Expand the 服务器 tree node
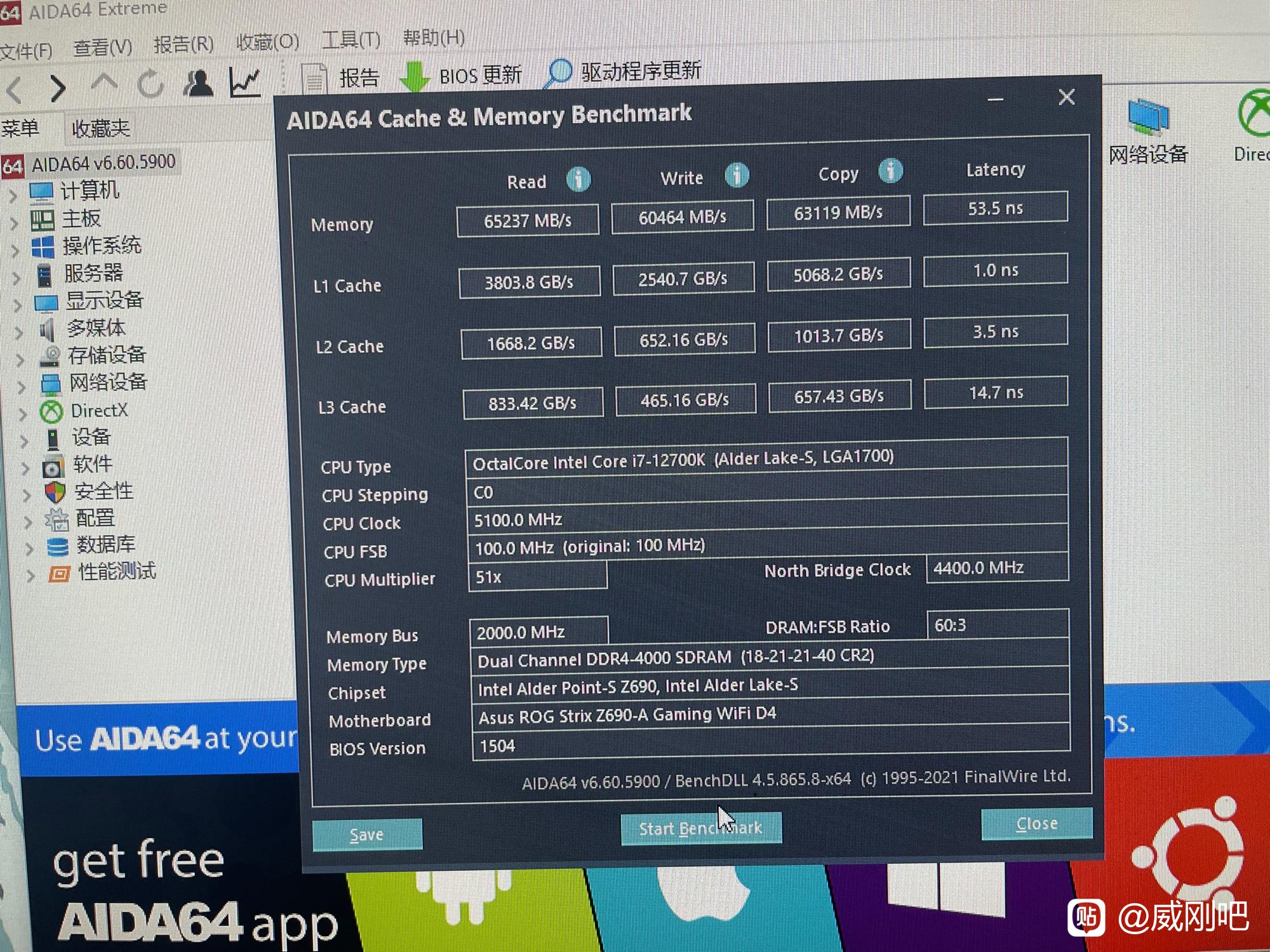This screenshot has height=952, width=1270. coord(17,278)
